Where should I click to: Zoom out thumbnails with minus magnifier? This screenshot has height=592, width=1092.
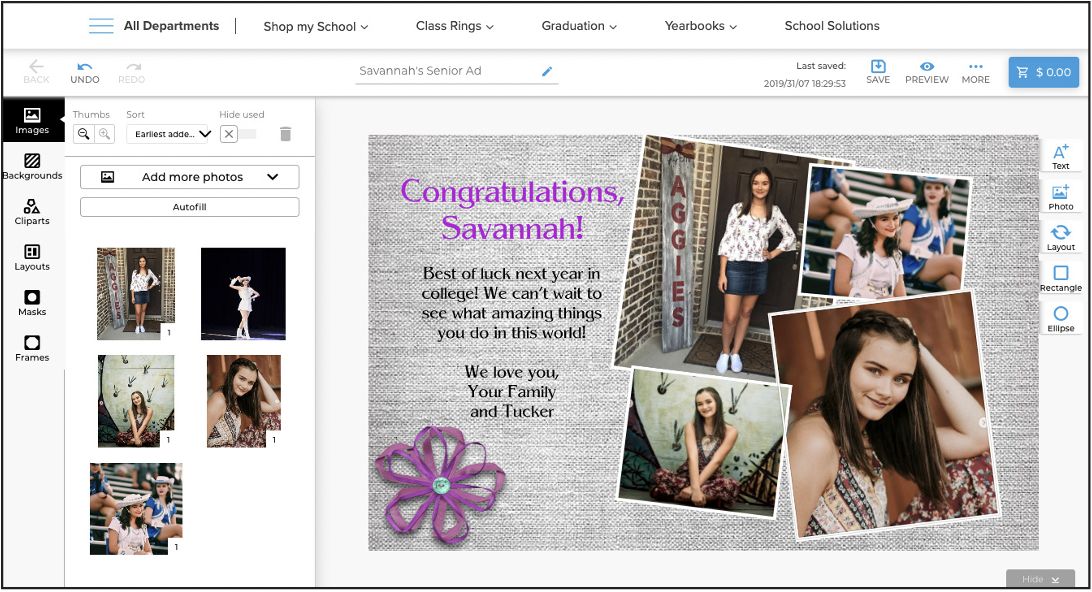click(x=84, y=134)
